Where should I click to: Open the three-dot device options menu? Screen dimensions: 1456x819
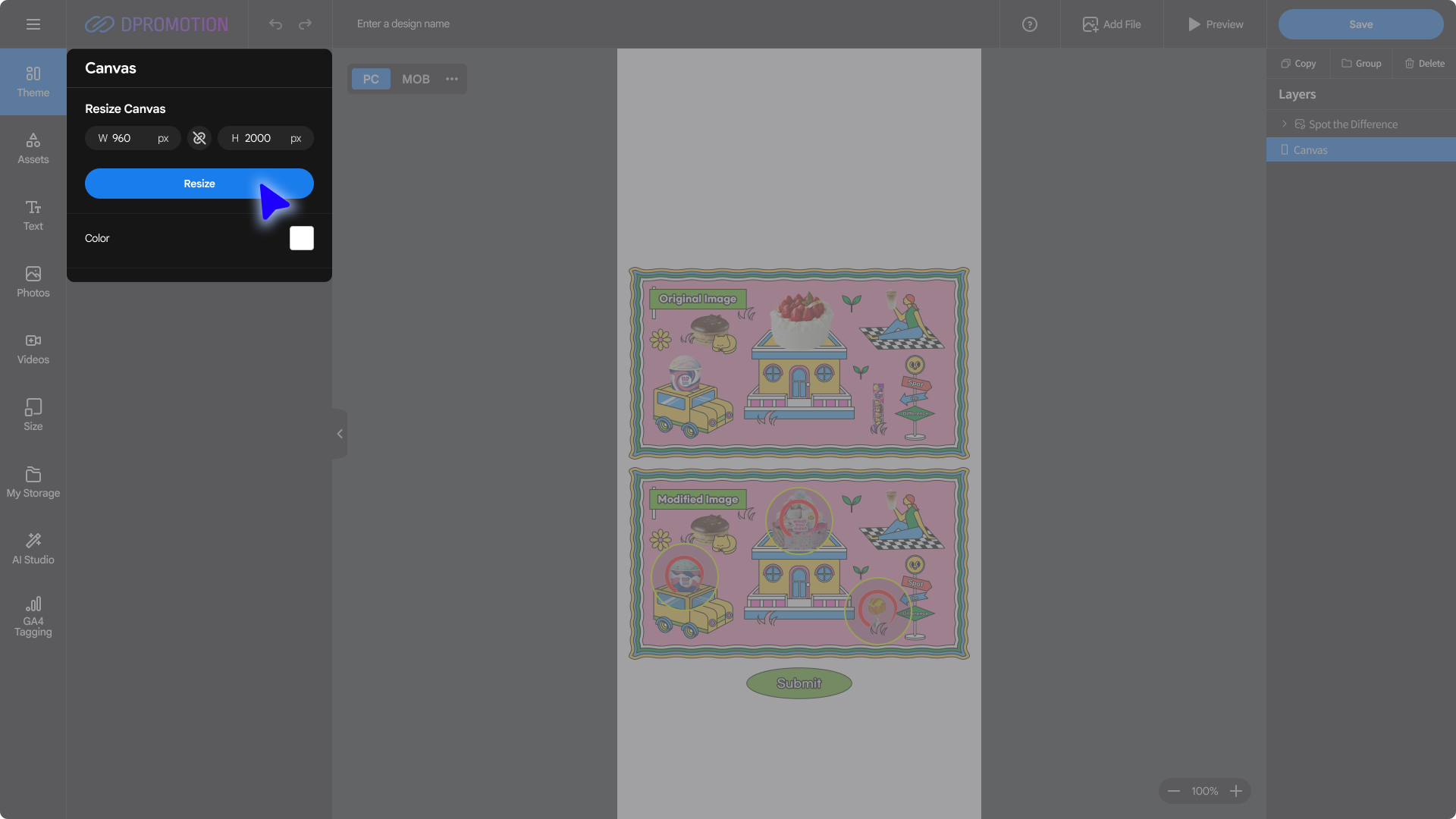[452, 79]
